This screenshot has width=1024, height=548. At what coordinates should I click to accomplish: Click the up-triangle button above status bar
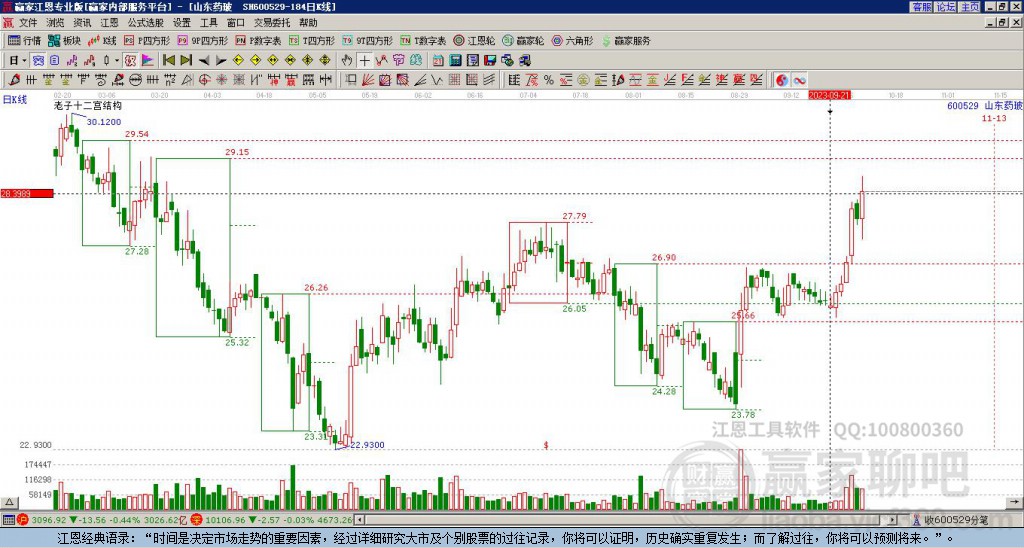(x=9, y=502)
